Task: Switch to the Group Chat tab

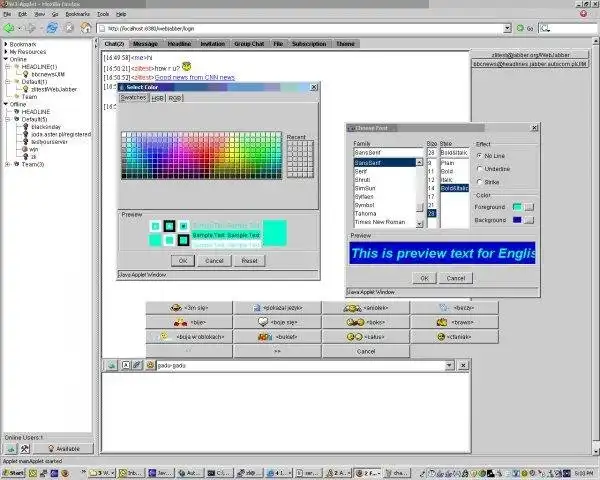Action: coord(249,44)
